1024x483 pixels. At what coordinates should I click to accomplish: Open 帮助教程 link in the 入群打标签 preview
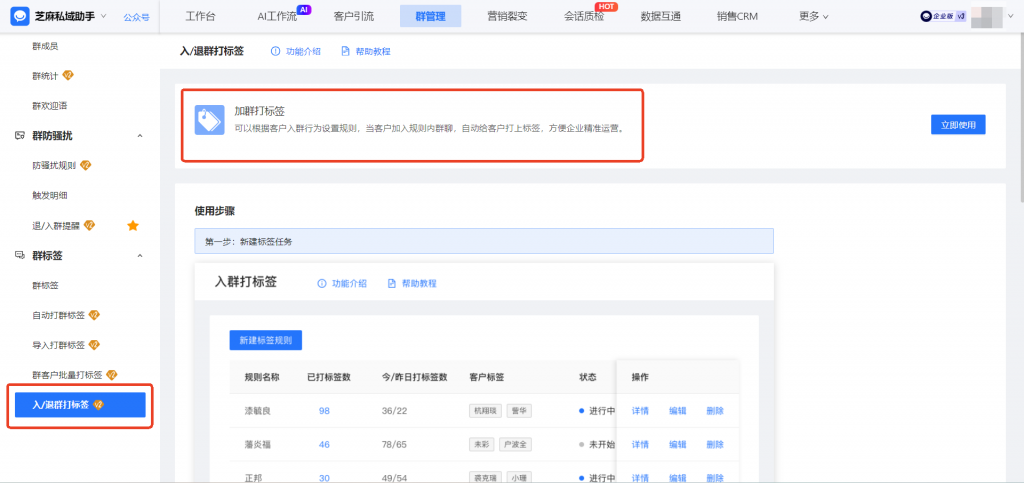pyautogui.click(x=419, y=283)
